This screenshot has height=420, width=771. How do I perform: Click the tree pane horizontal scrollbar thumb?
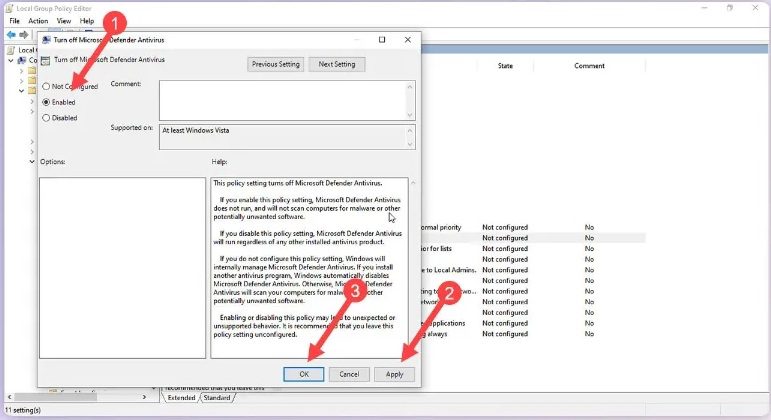click(55, 397)
